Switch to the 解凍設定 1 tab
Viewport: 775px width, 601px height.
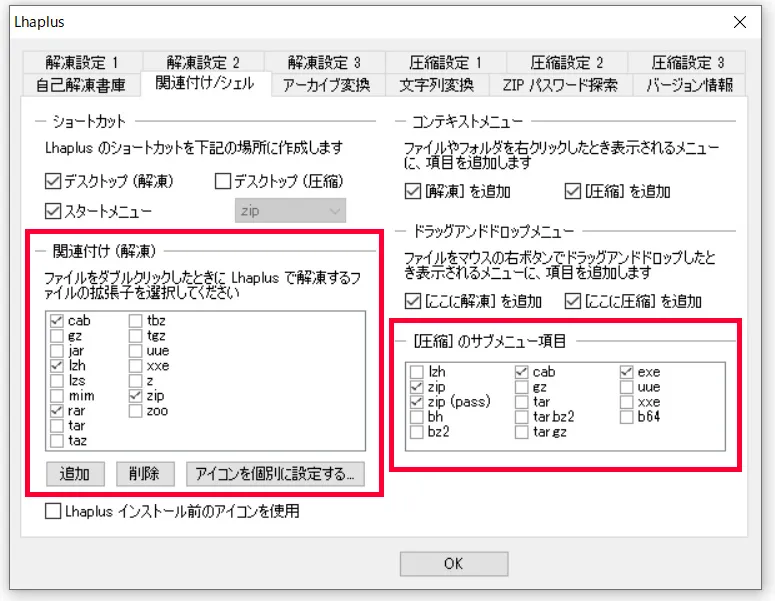point(83,62)
